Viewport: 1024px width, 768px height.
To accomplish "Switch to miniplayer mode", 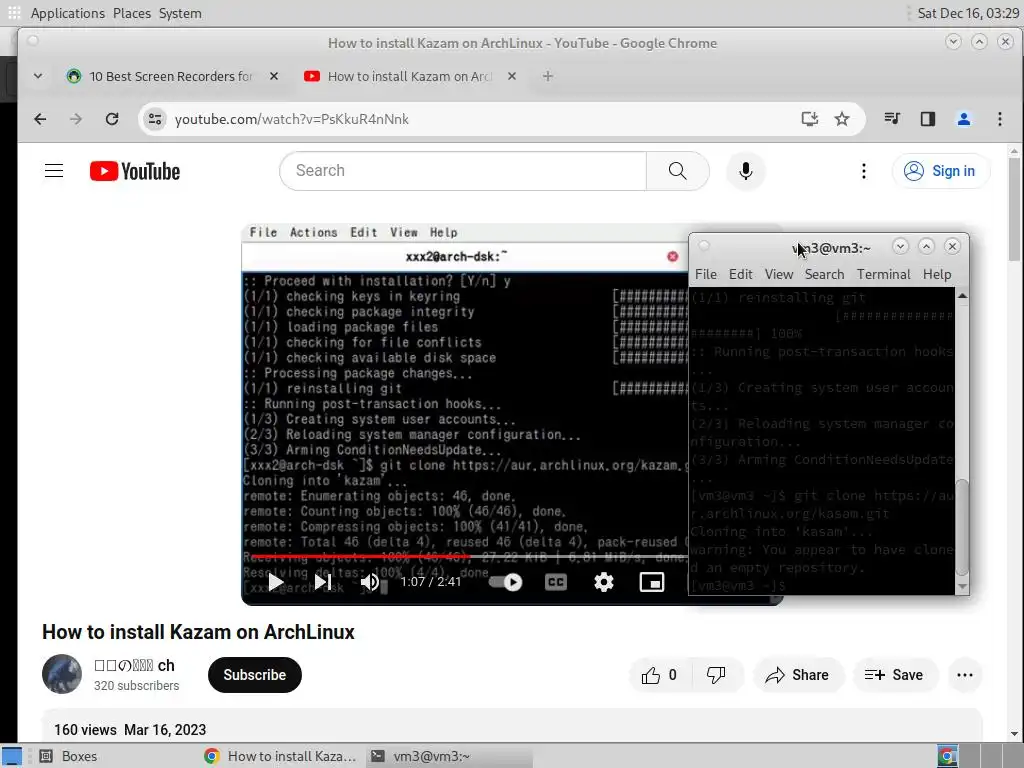I will (x=652, y=582).
